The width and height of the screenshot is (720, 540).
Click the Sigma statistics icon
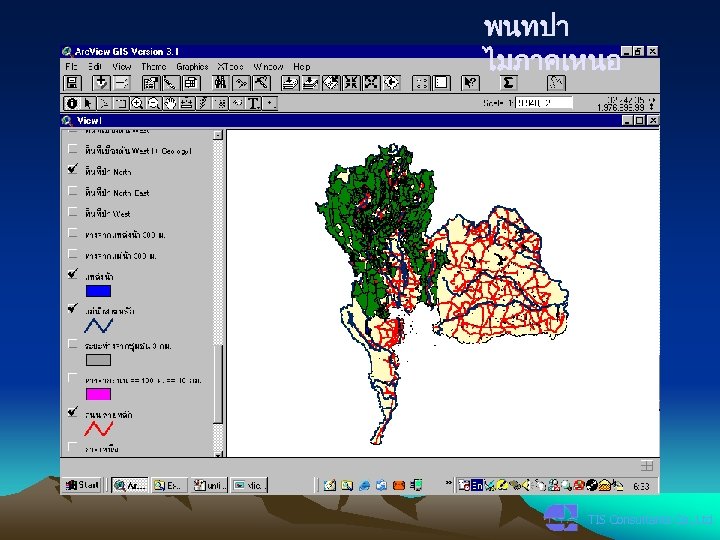508,83
